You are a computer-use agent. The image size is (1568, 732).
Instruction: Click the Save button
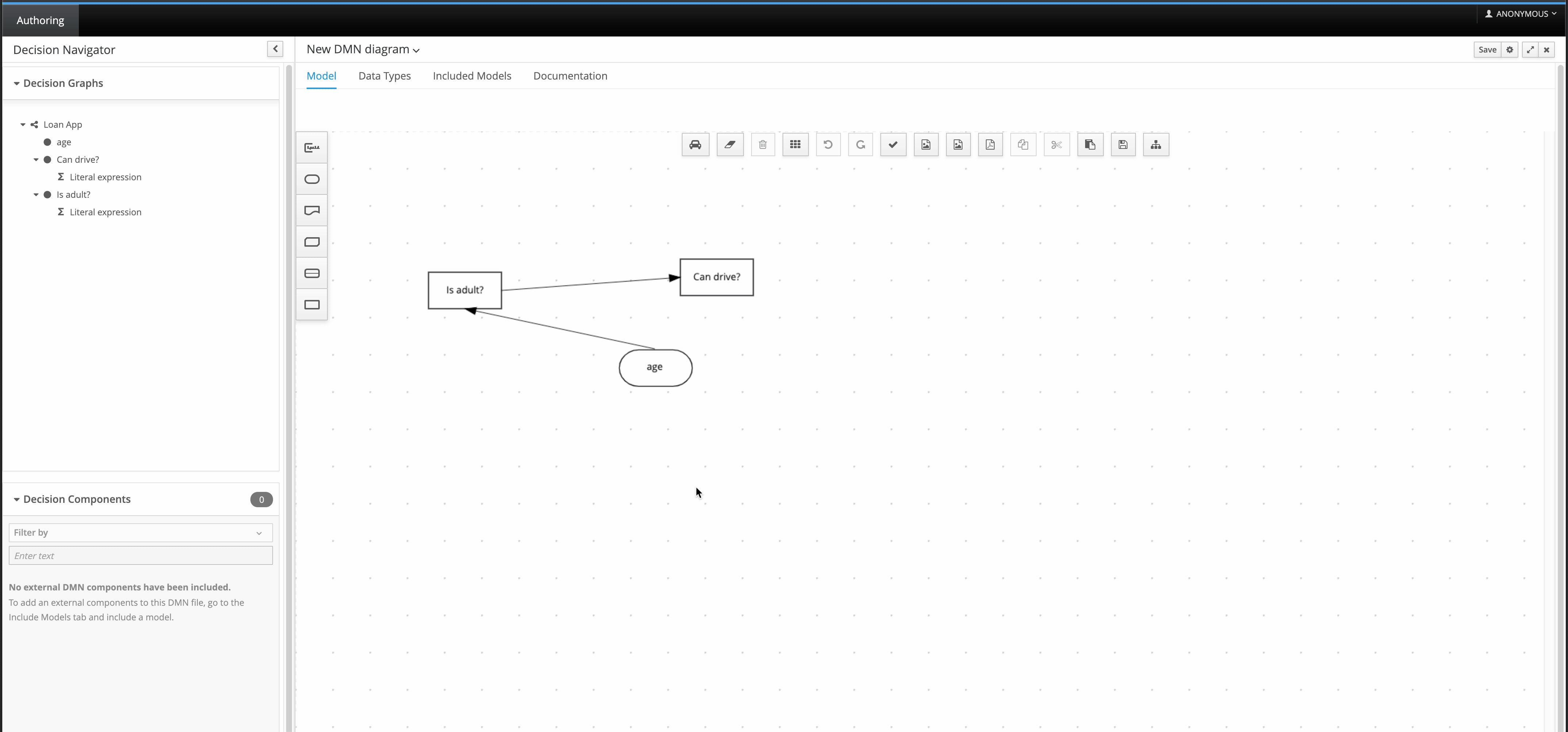point(1487,50)
